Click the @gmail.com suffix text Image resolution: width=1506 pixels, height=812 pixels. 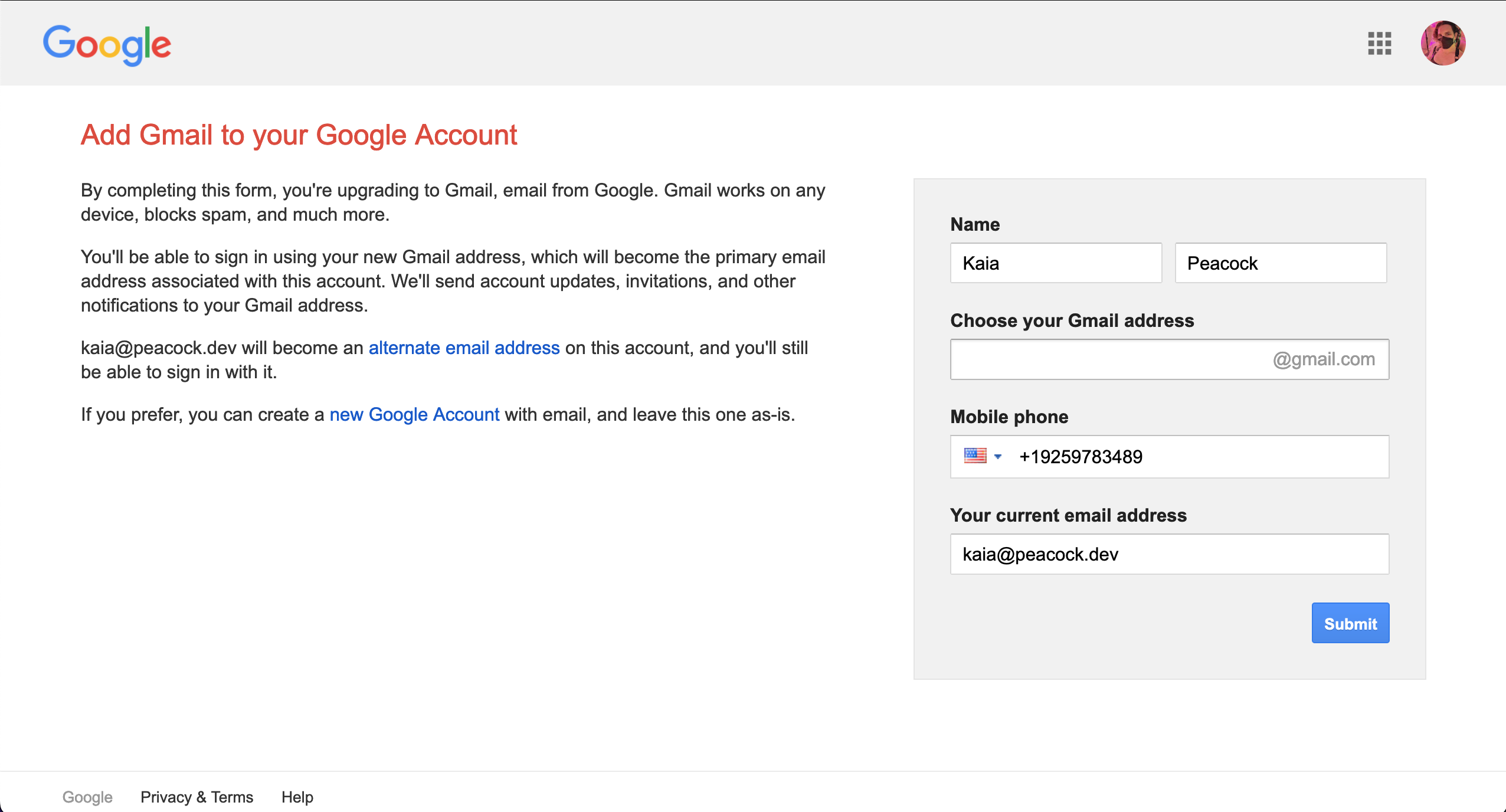[x=1324, y=359]
